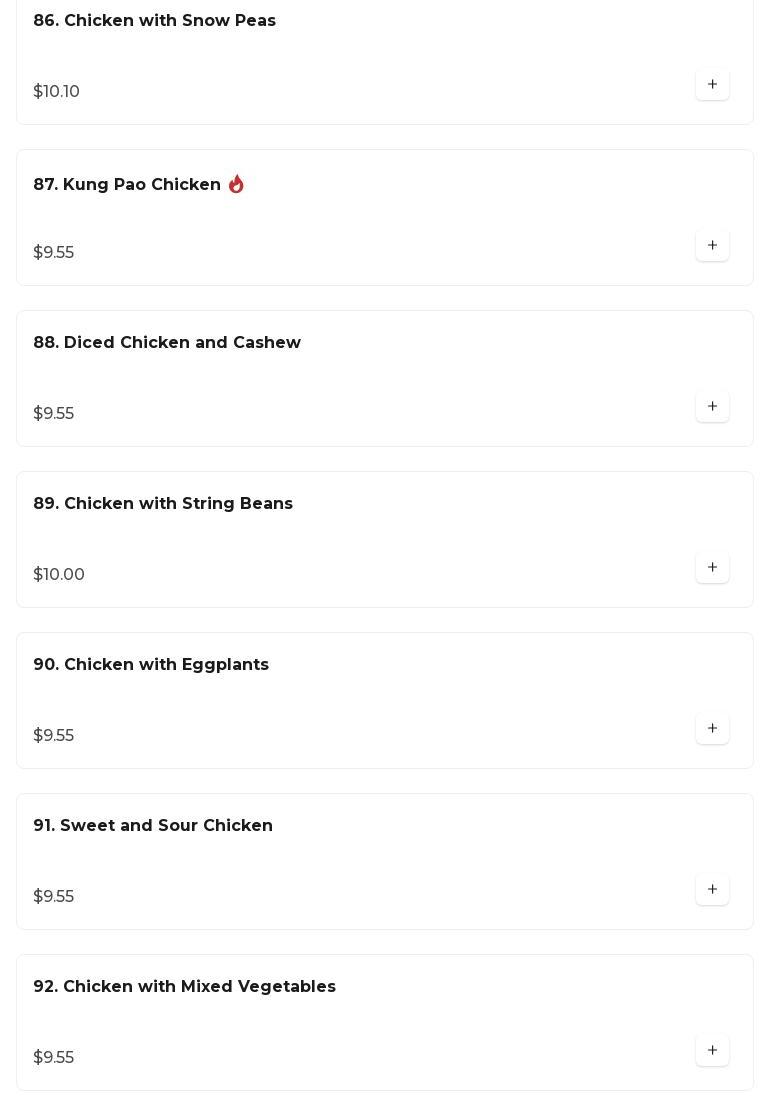770x1100 pixels.
Task: Add Chicken with Mixed Vegetables to cart
Action: [x=712, y=1051]
